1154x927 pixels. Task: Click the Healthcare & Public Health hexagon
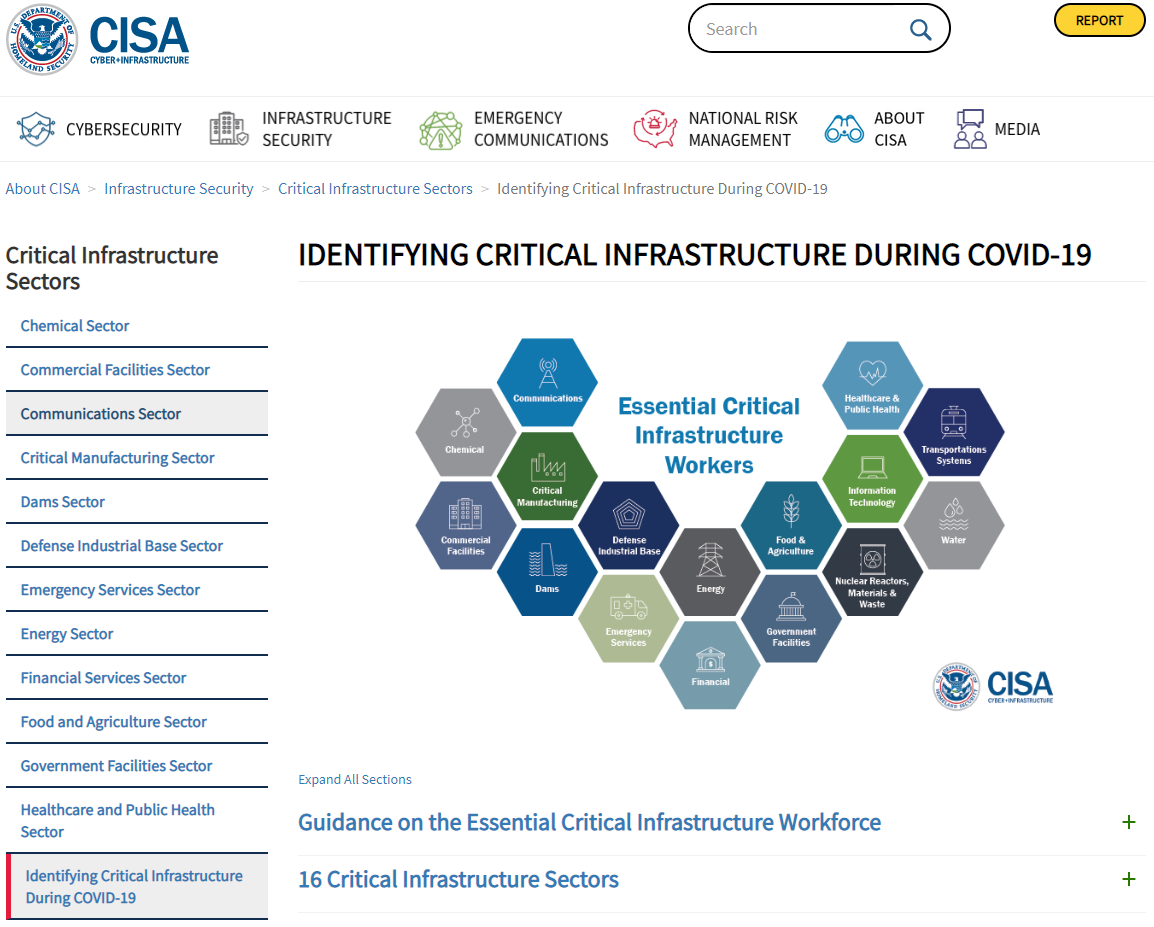[x=872, y=386]
